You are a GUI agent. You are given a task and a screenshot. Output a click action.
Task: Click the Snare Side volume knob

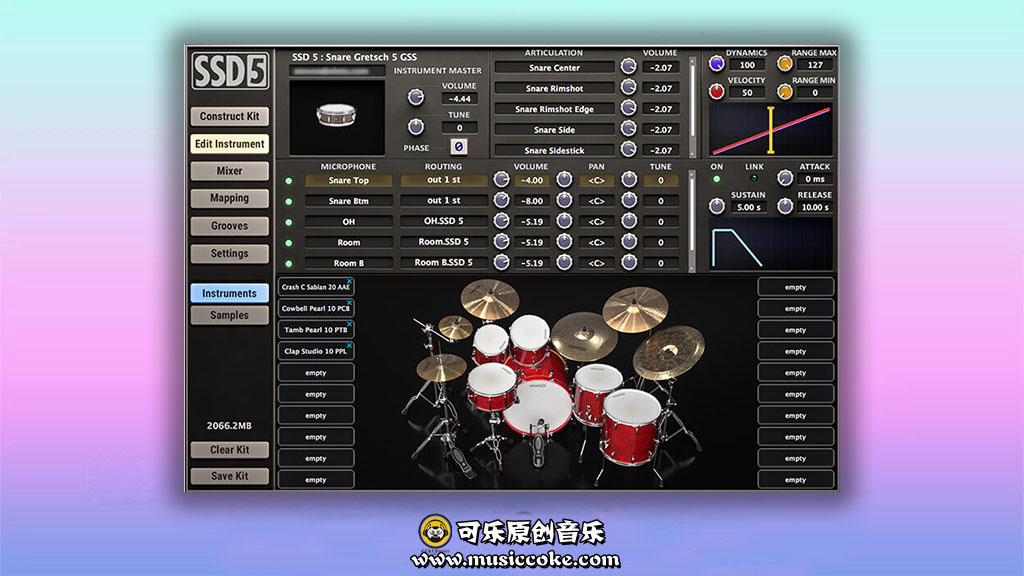[628, 129]
